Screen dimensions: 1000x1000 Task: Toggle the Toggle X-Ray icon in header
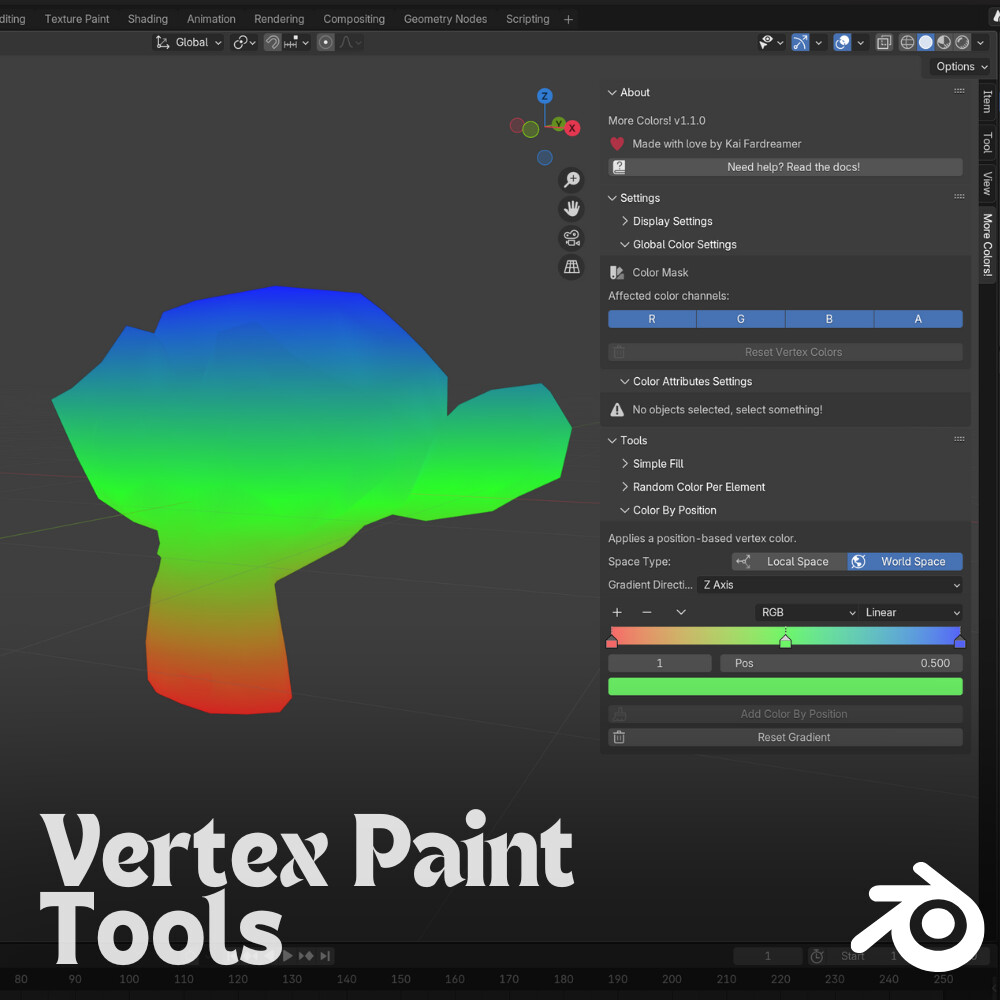pyautogui.click(x=884, y=42)
